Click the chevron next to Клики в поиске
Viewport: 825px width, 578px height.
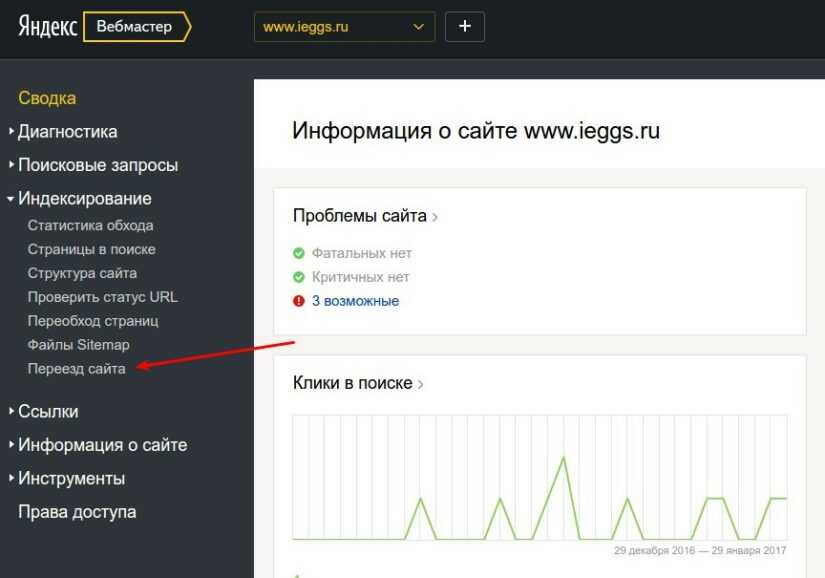coord(420,384)
